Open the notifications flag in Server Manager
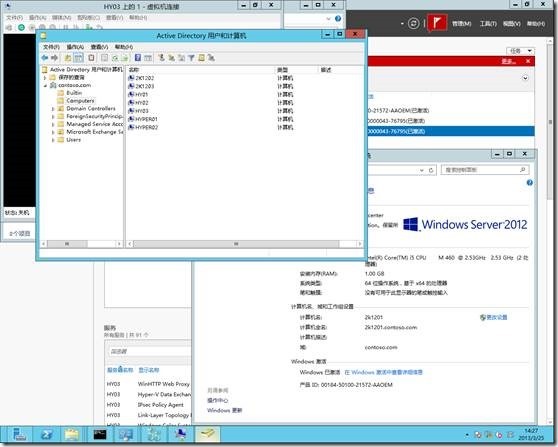 [437, 23]
